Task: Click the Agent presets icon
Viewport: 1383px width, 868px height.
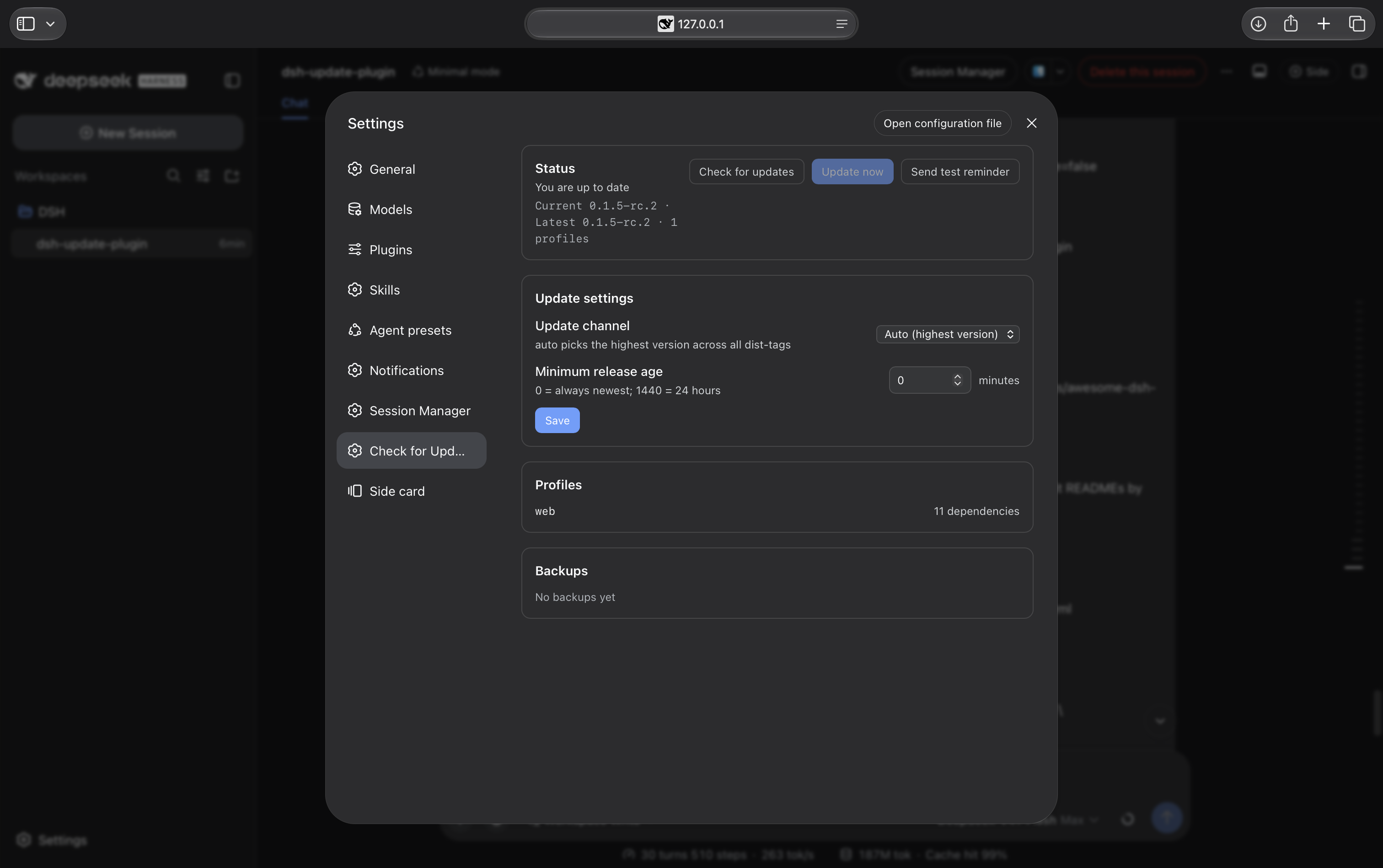Action: (x=355, y=330)
